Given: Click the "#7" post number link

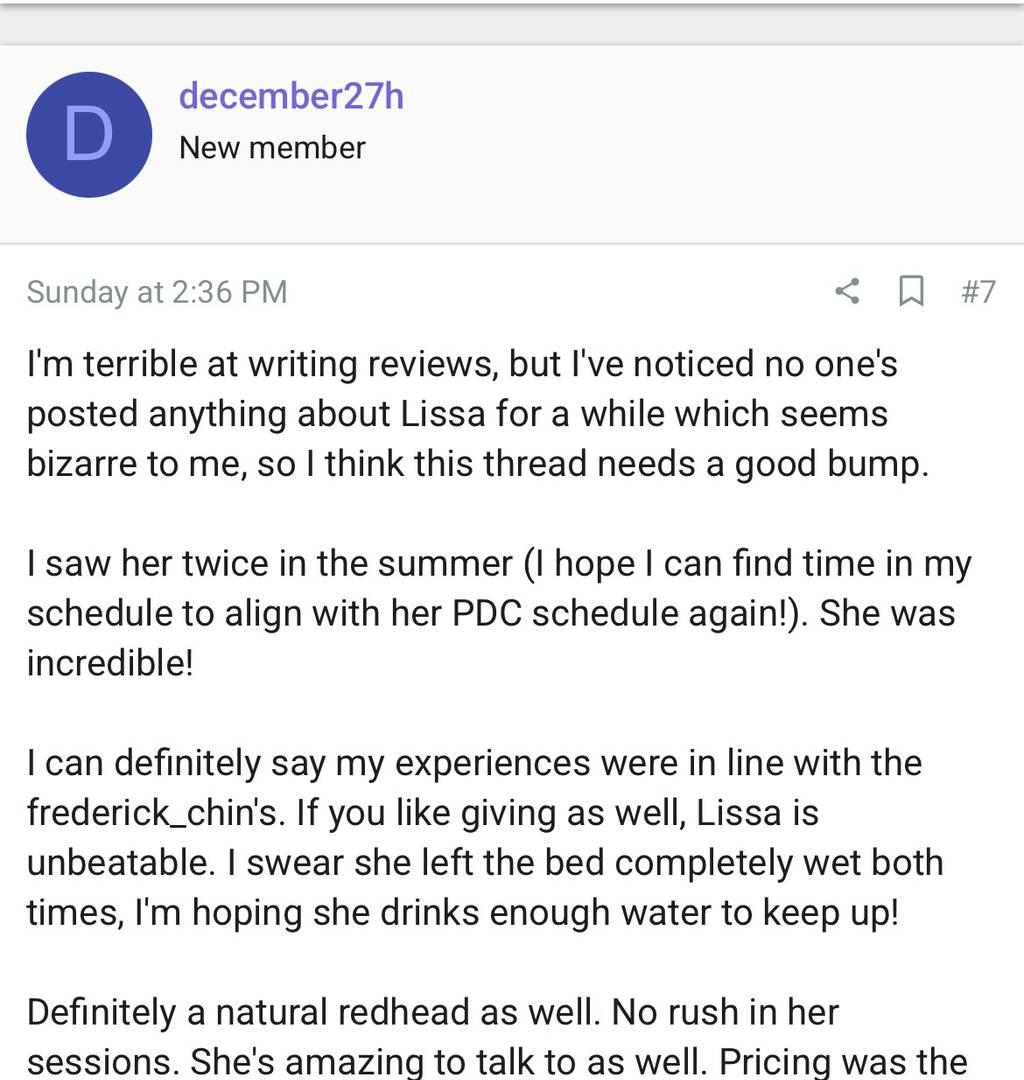Looking at the screenshot, I should (978, 291).
